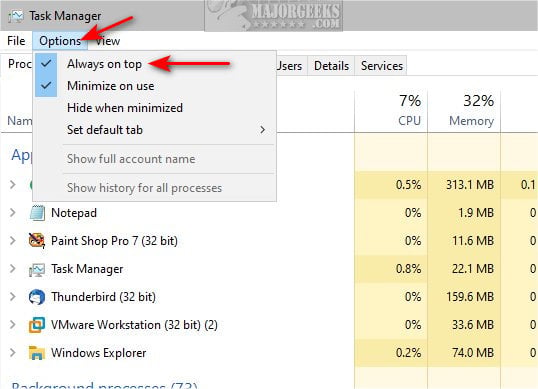The width and height of the screenshot is (538, 389).
Task: Click the VMware Workstation icon
Action: tap(37, 325)
